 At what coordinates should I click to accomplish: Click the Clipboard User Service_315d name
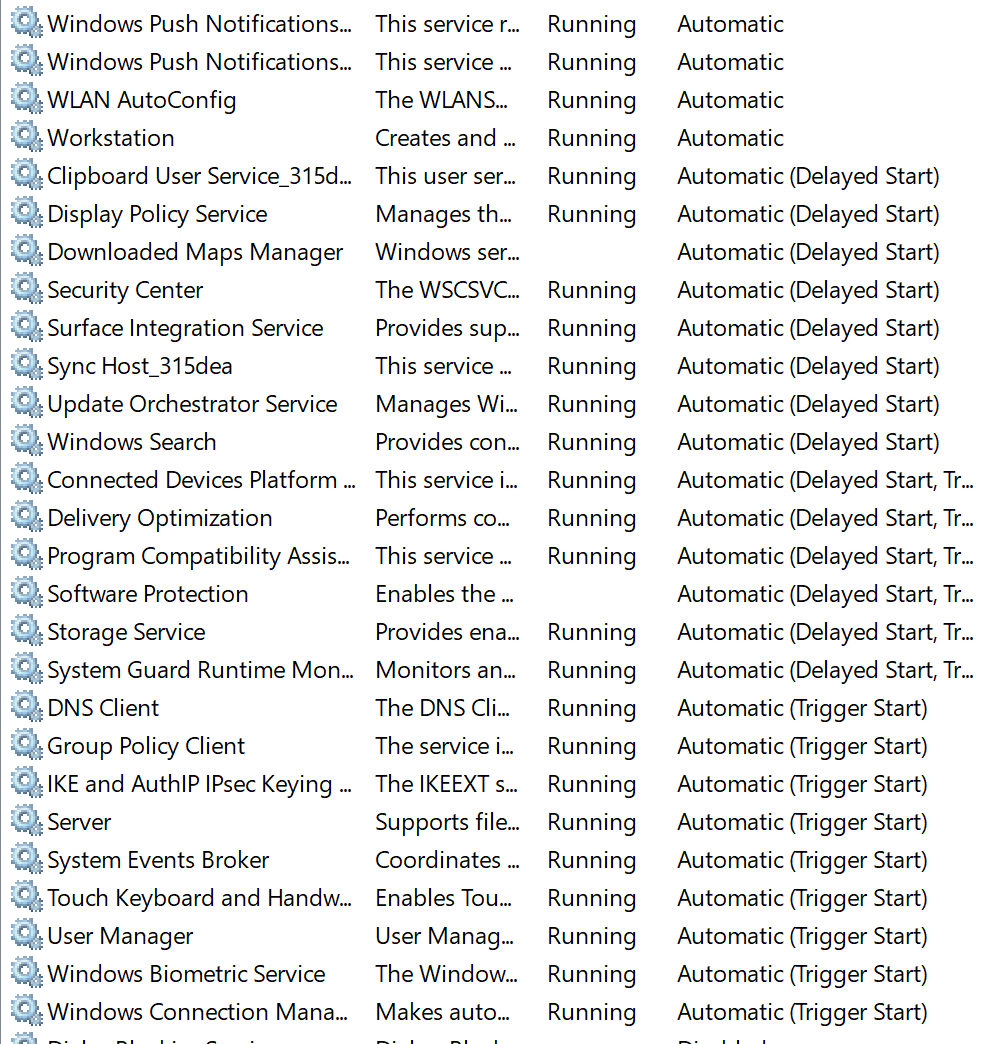(199, 176)
